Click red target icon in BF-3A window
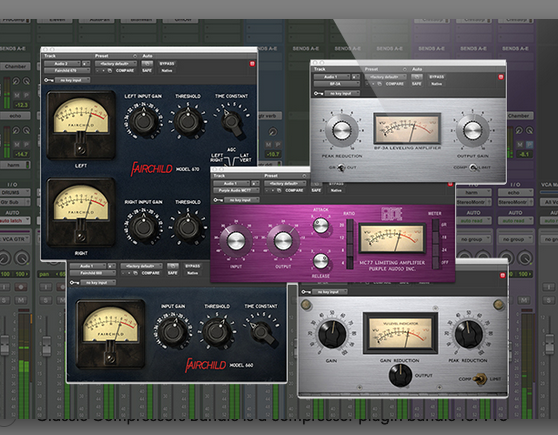 coord(501,77)
